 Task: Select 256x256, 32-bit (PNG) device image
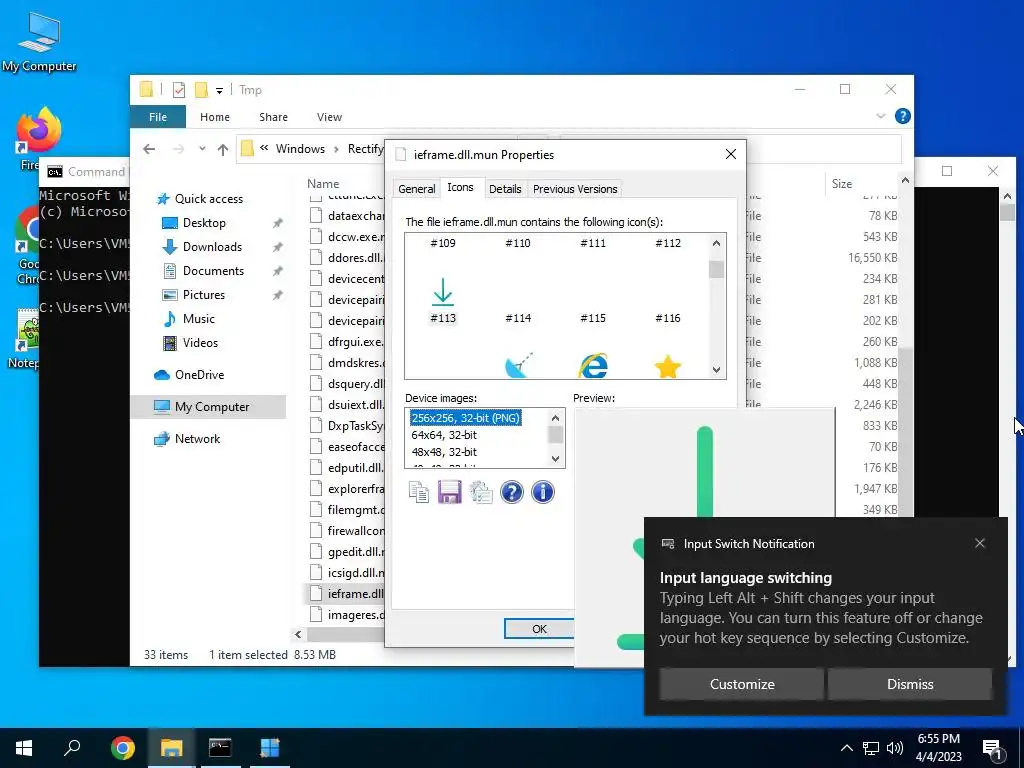pyautogui.click(x=465, y=418)
